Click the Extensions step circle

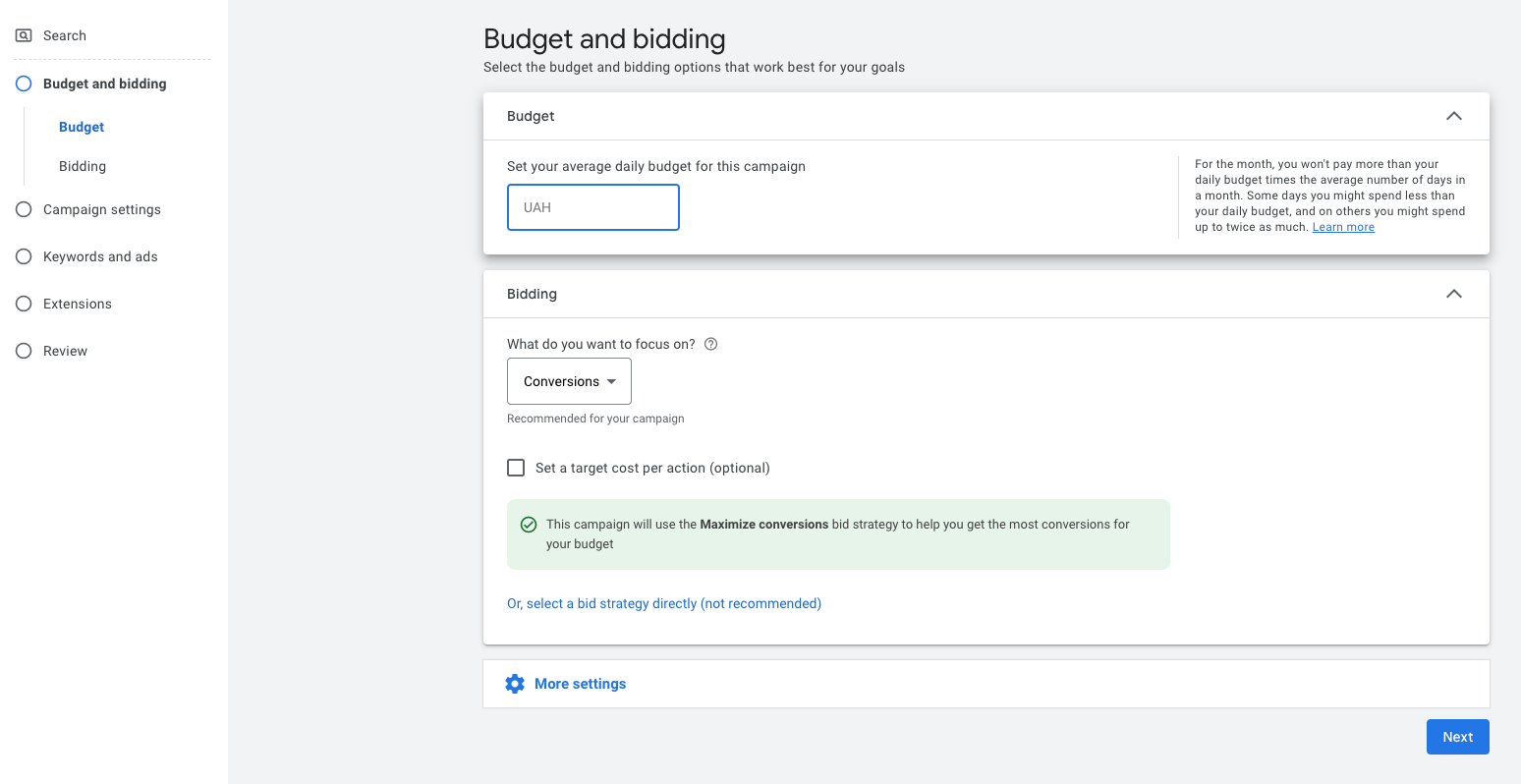24,304
